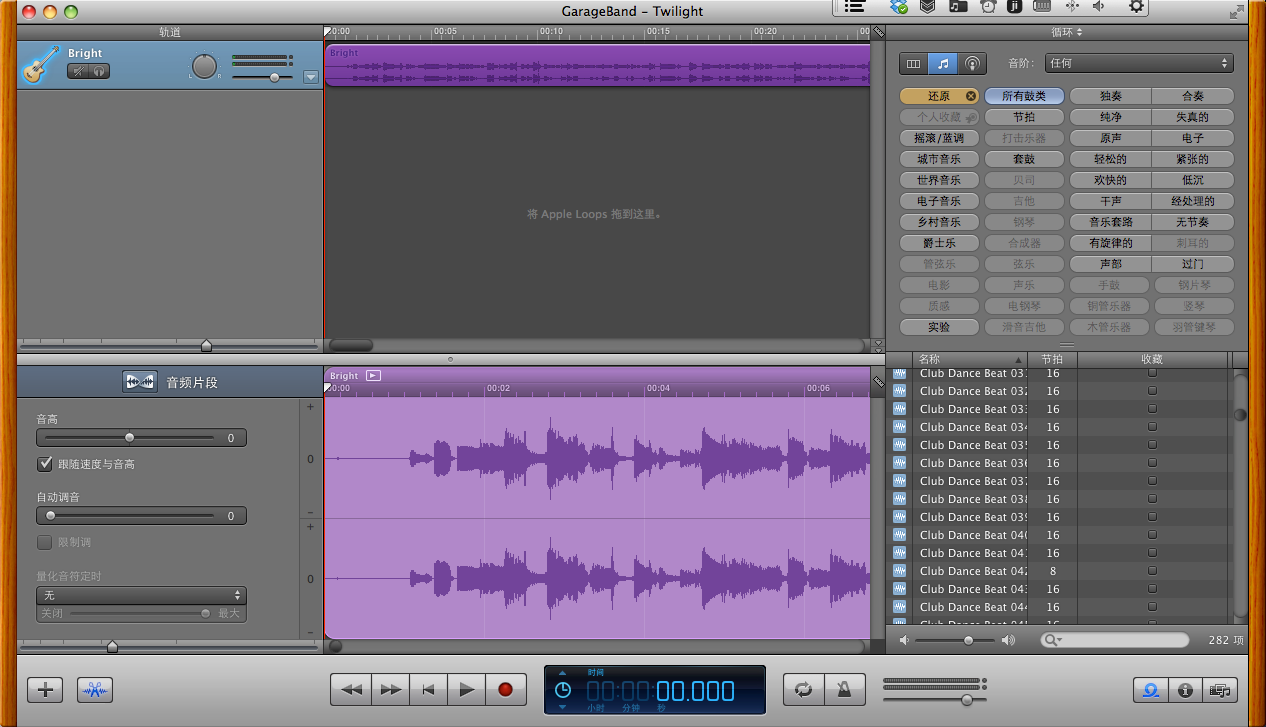Show the track info panel
This screenshot has height=727, width=1266.
1185,690
